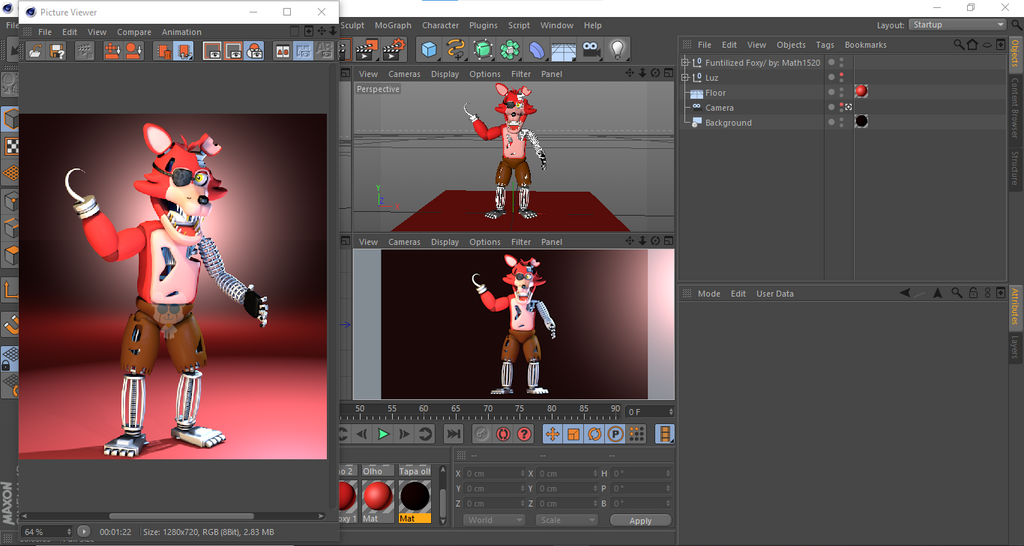
Task: Click zoom 64 % stepper in Picture Viewer
Action: click(x=69, y=532)
